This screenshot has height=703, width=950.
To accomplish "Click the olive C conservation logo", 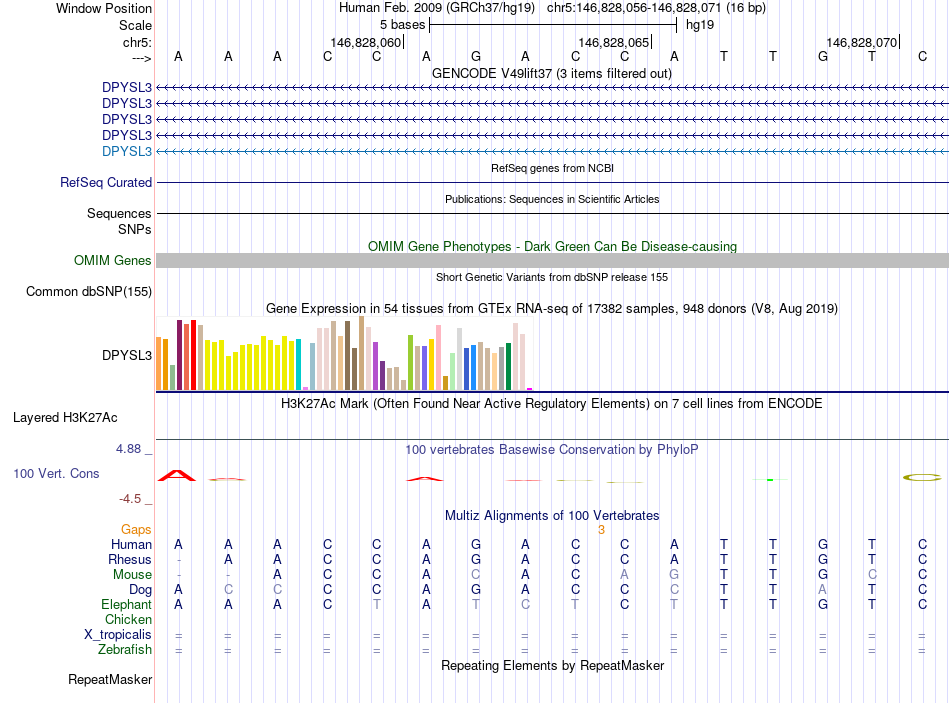I will (922, 478).
